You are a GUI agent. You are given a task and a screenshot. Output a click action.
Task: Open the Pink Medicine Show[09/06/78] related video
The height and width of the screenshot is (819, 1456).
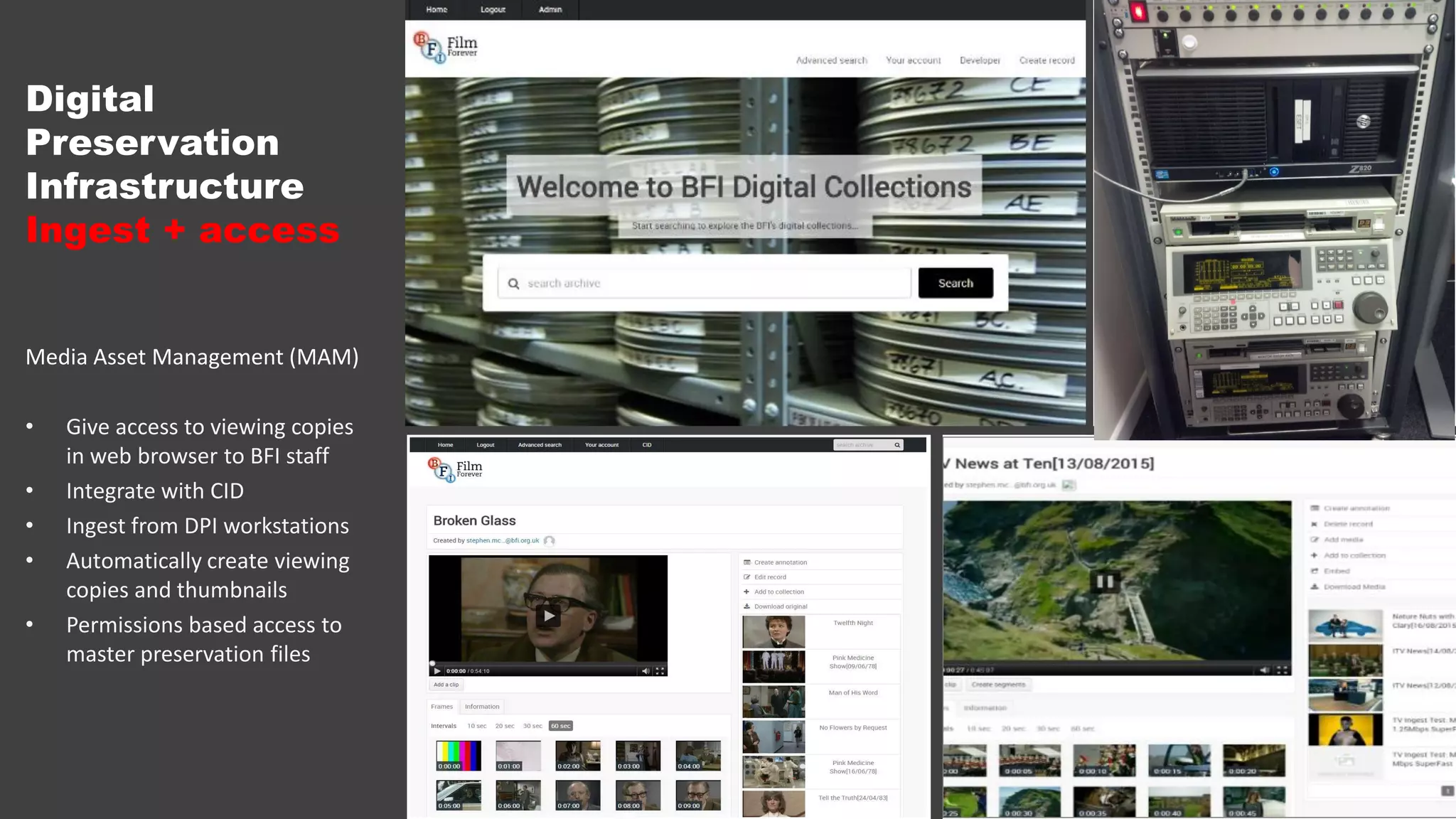(821, 666)
